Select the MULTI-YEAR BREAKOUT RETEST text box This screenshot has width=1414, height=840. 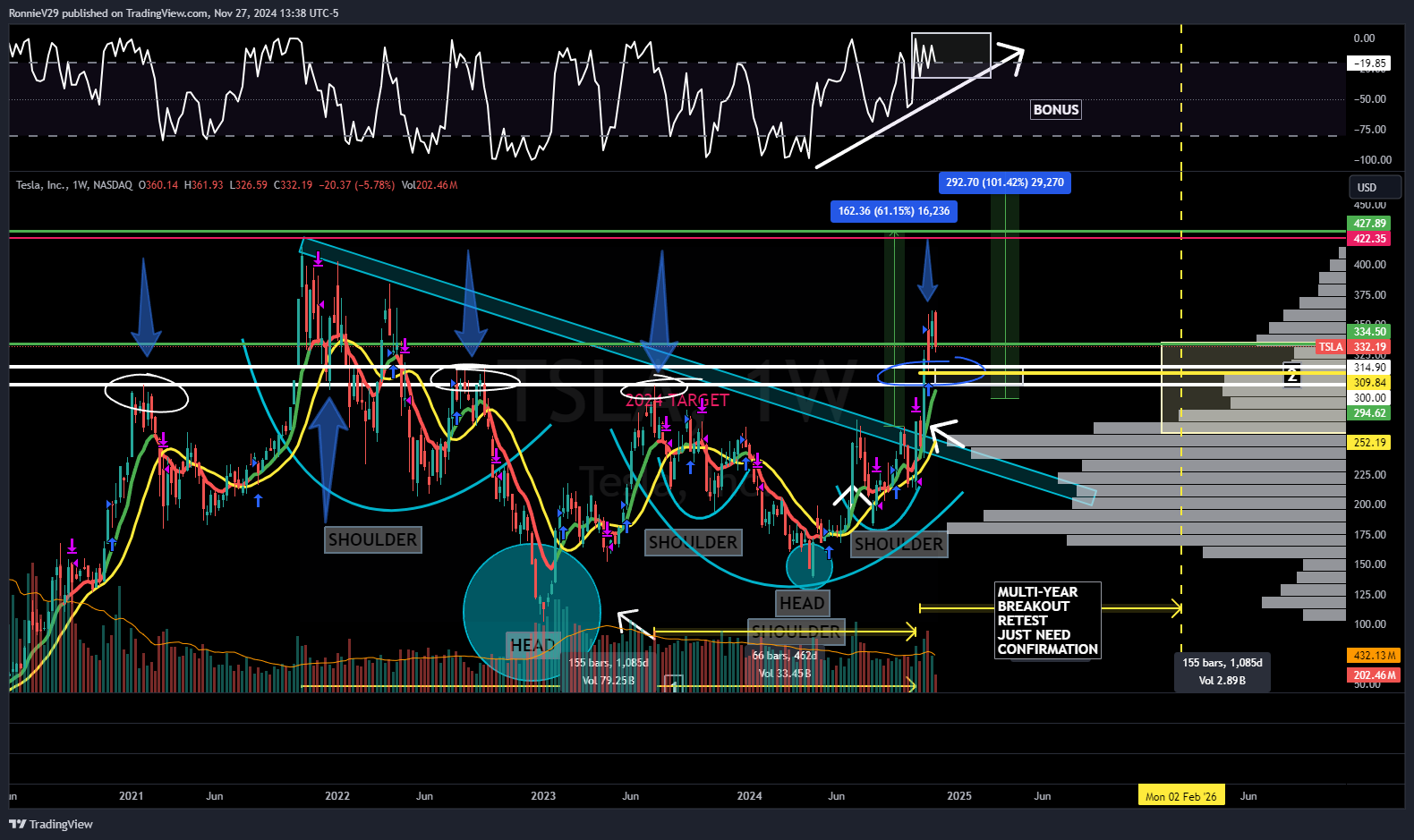tap(1048, 621)
